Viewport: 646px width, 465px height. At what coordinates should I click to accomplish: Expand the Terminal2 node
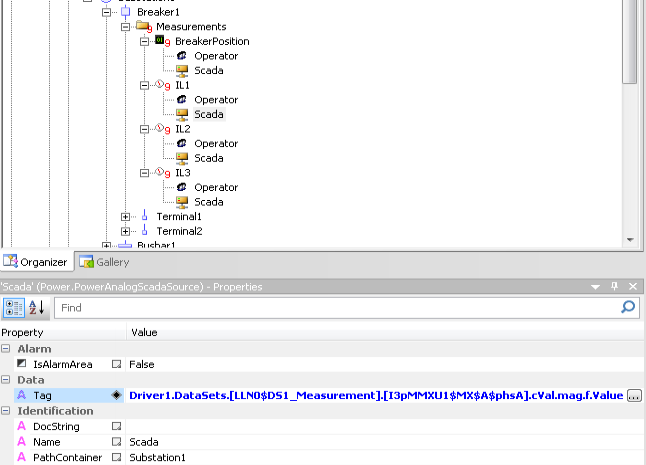[x=125, y=231]
